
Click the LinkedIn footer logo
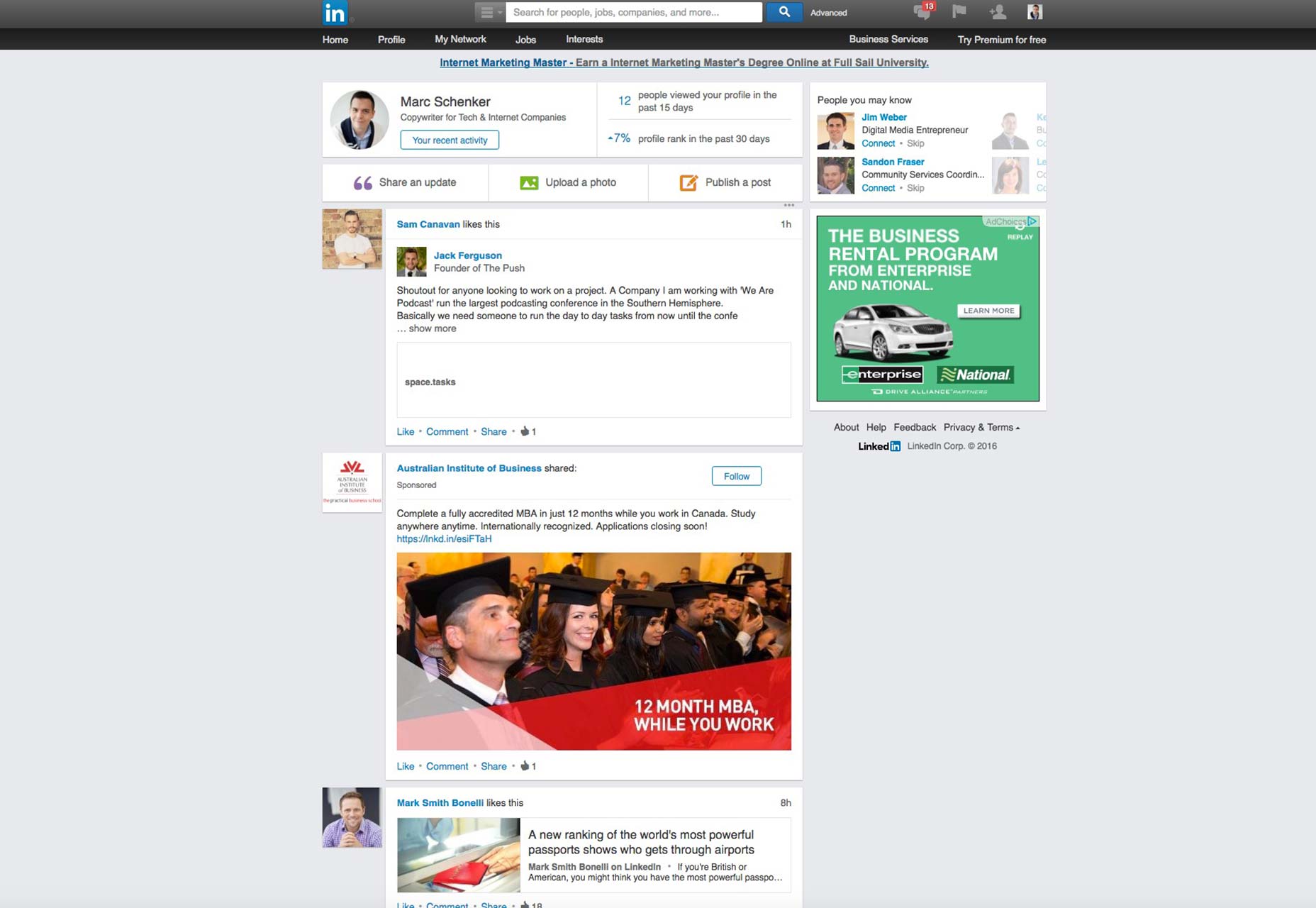pos(879,446)
